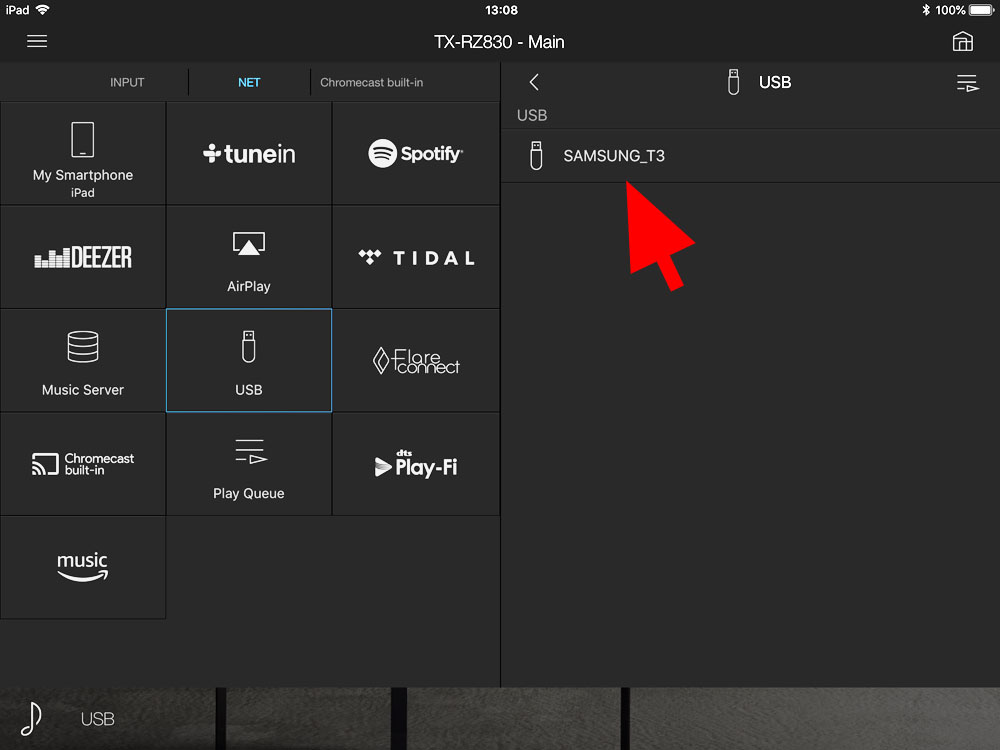Viewport: 1000px width, 750px height.
Task: Switch to the Chromecast built-in tab
Action: [x=371, y=82]
